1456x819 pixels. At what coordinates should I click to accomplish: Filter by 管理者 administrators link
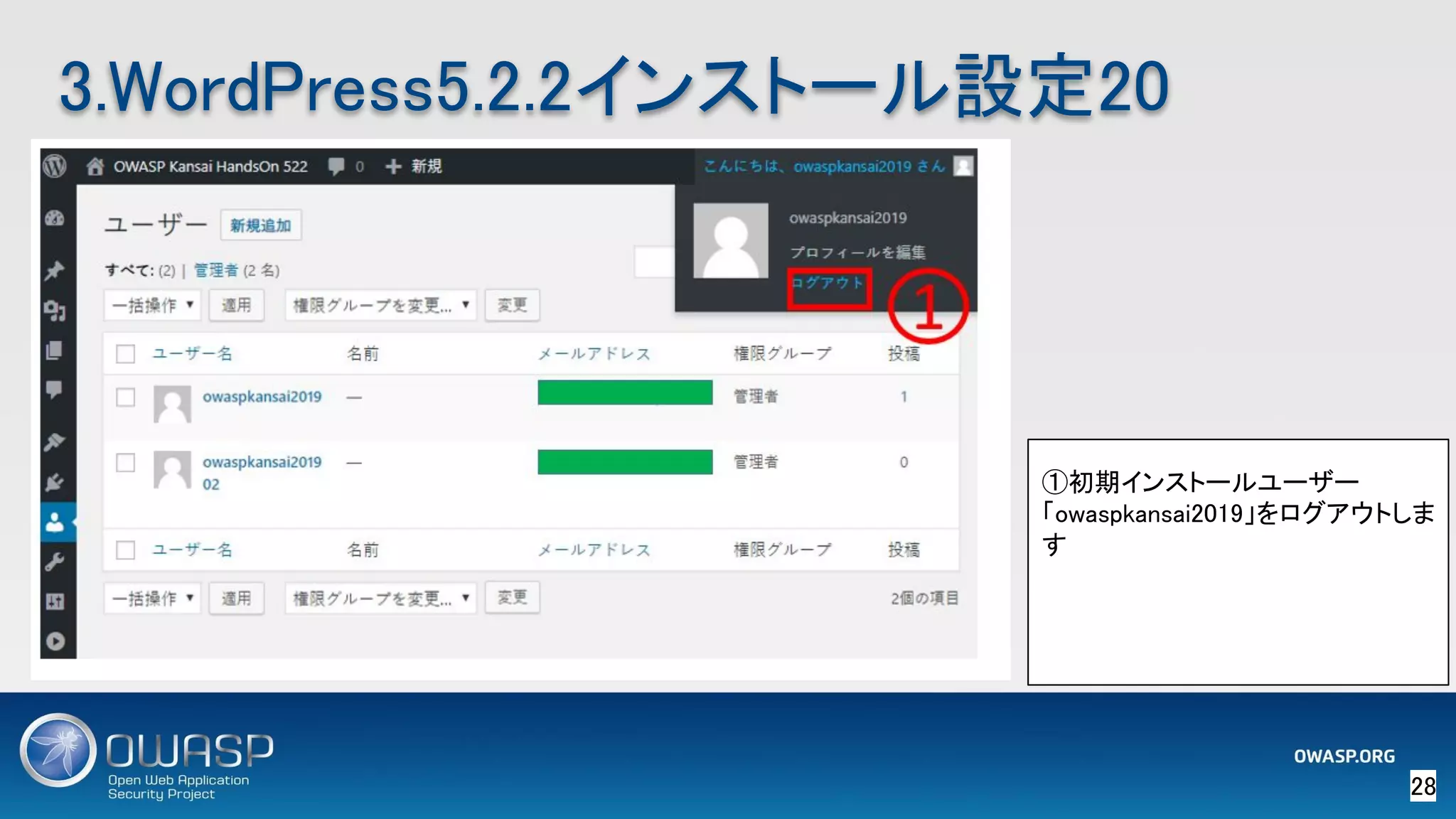click(x=216, y=270)
